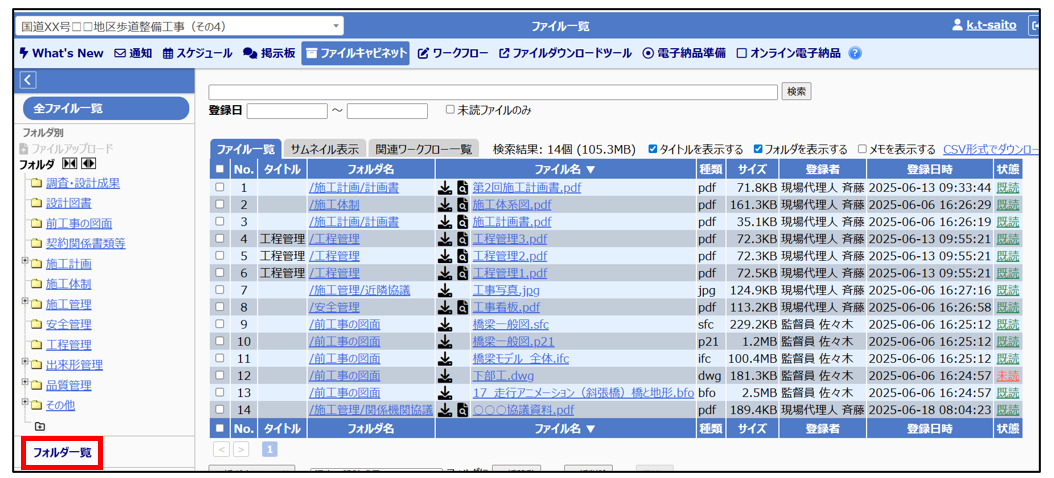Open the 工事写真.jpg file link

pyautogui.click(x=506, y=290)
